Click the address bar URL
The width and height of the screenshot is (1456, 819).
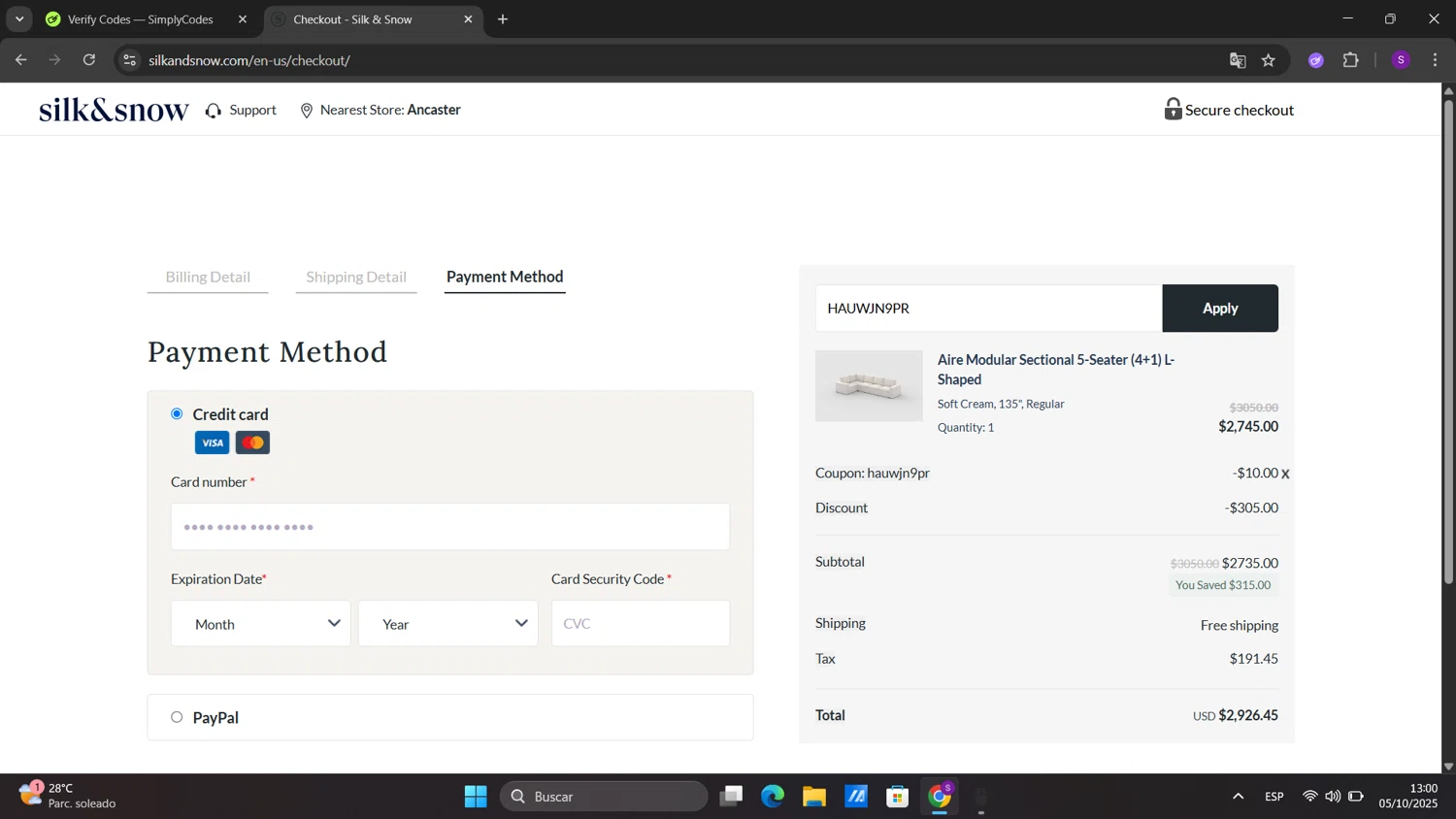(249, 60)
